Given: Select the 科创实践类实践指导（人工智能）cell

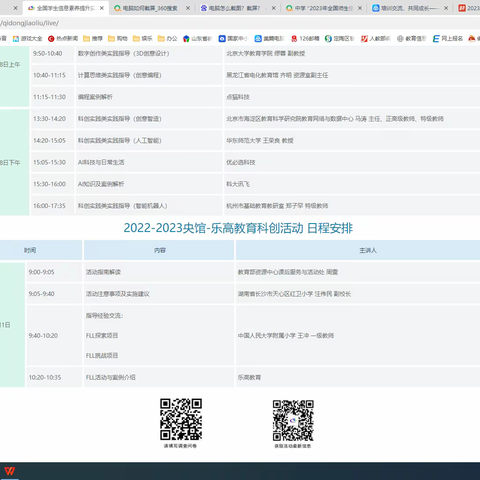Looking at the screenshot, I should tap(149, 141).
